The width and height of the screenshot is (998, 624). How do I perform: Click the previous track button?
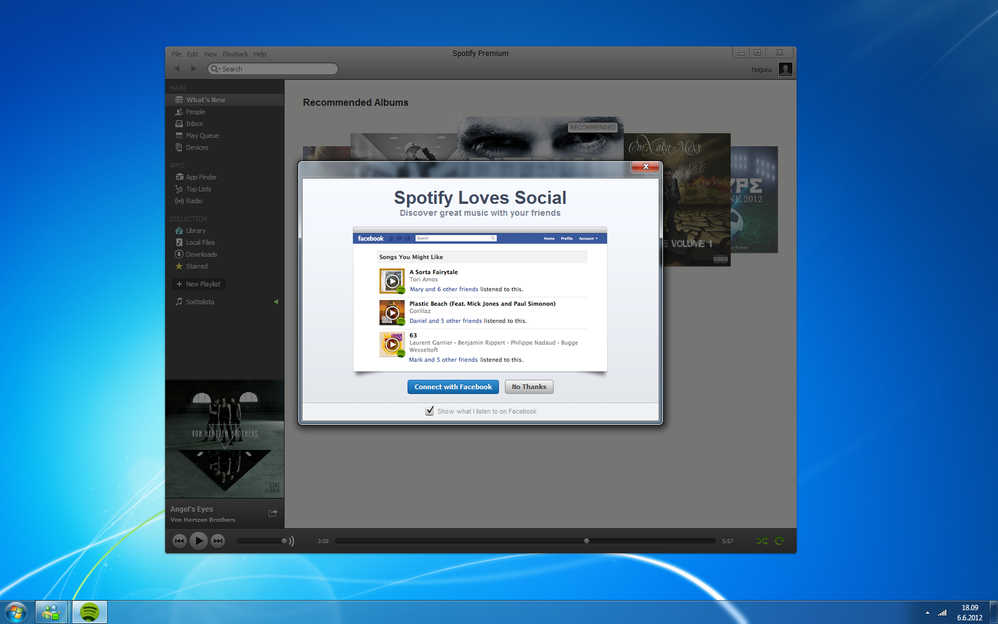click(x=179, y=541)
